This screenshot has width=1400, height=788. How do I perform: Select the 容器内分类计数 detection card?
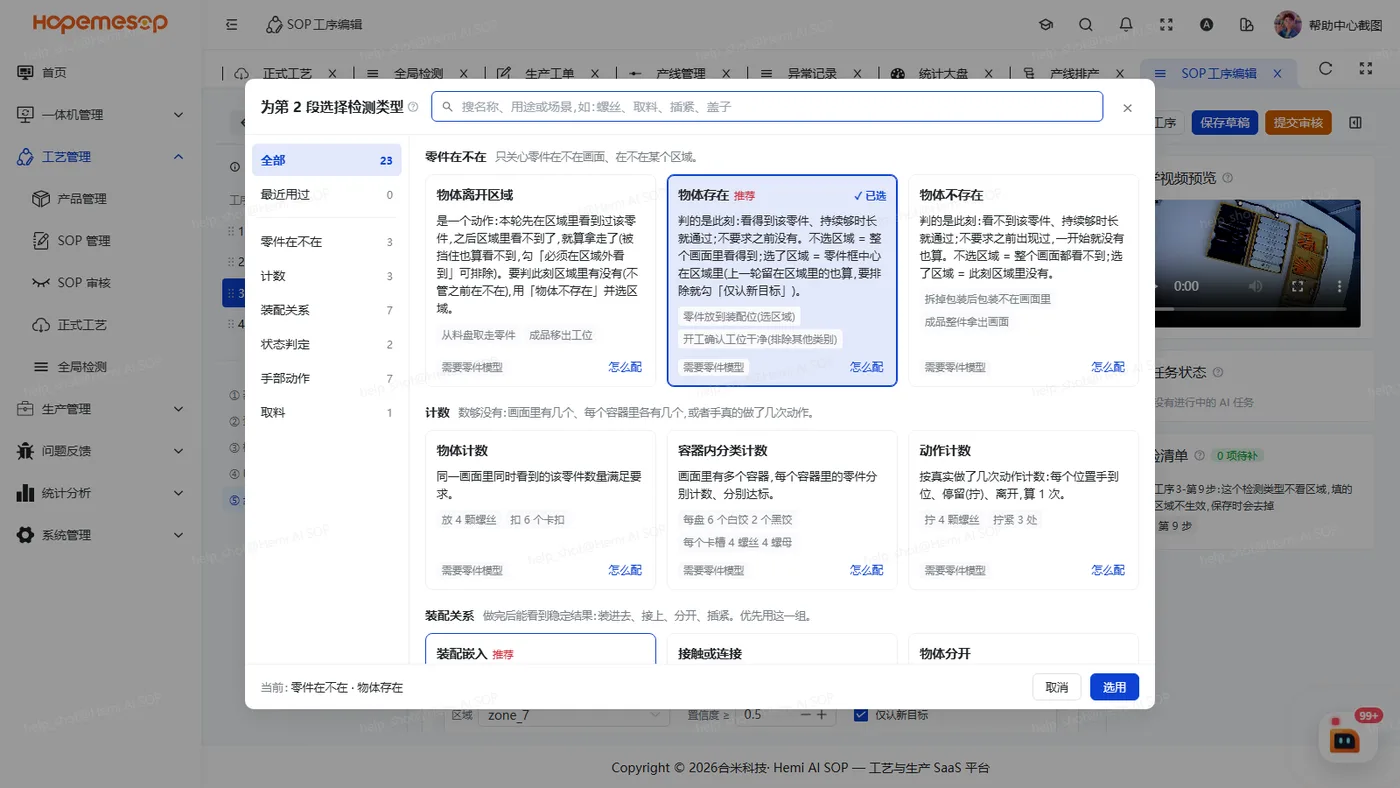coord(782,510)
